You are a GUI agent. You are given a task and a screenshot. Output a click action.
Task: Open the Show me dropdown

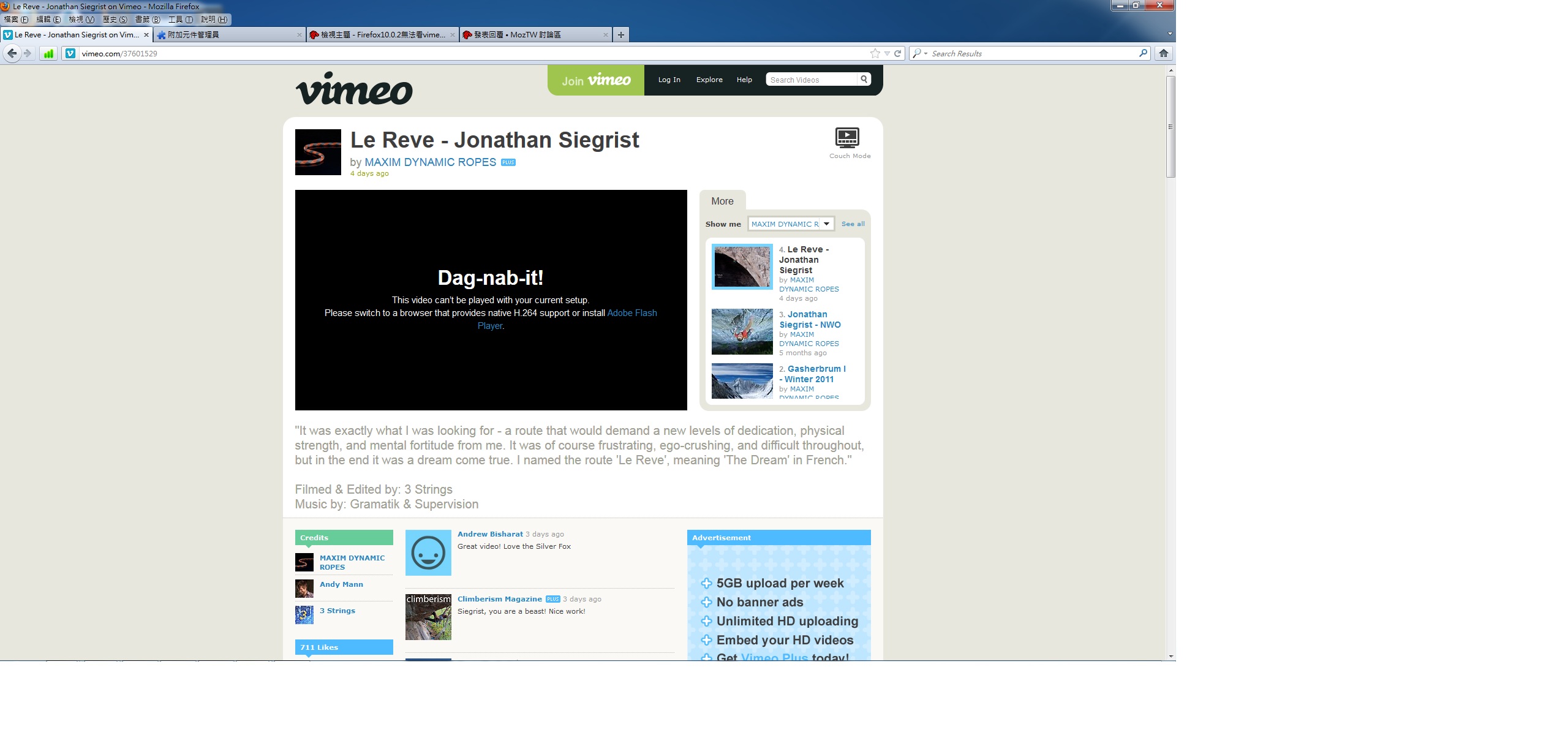826,224
